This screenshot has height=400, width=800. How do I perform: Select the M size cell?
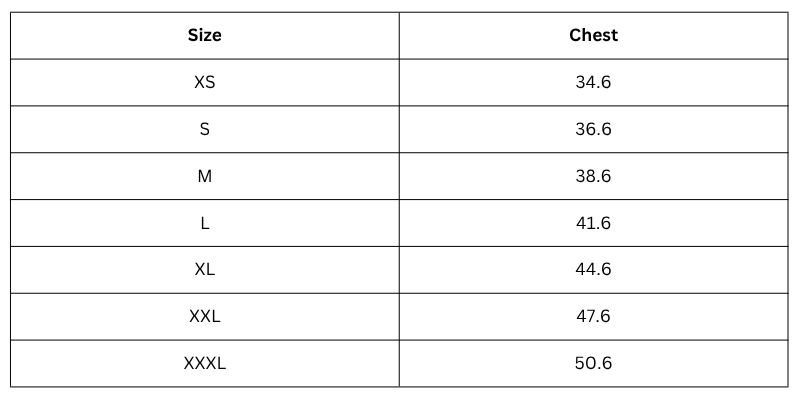pyautogui.click(x=205, y=176)
